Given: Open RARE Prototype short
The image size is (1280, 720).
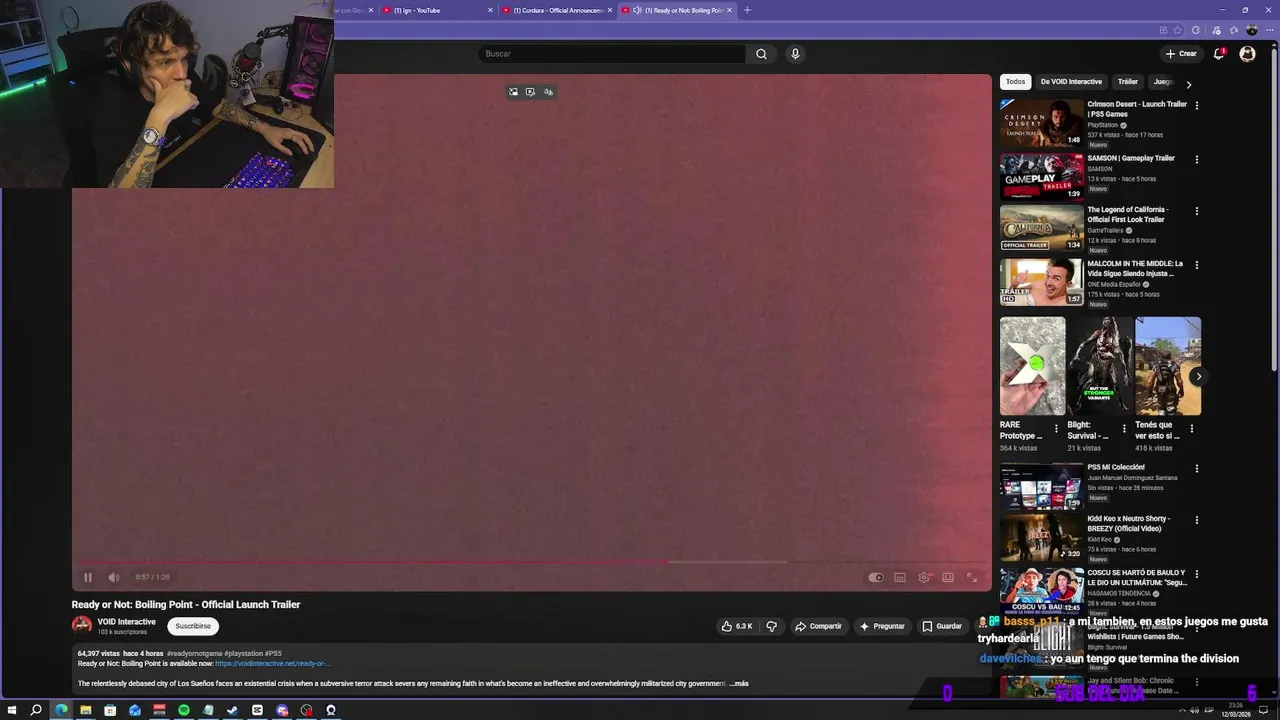Looking at the screenshot, I should pos(1032,366).
